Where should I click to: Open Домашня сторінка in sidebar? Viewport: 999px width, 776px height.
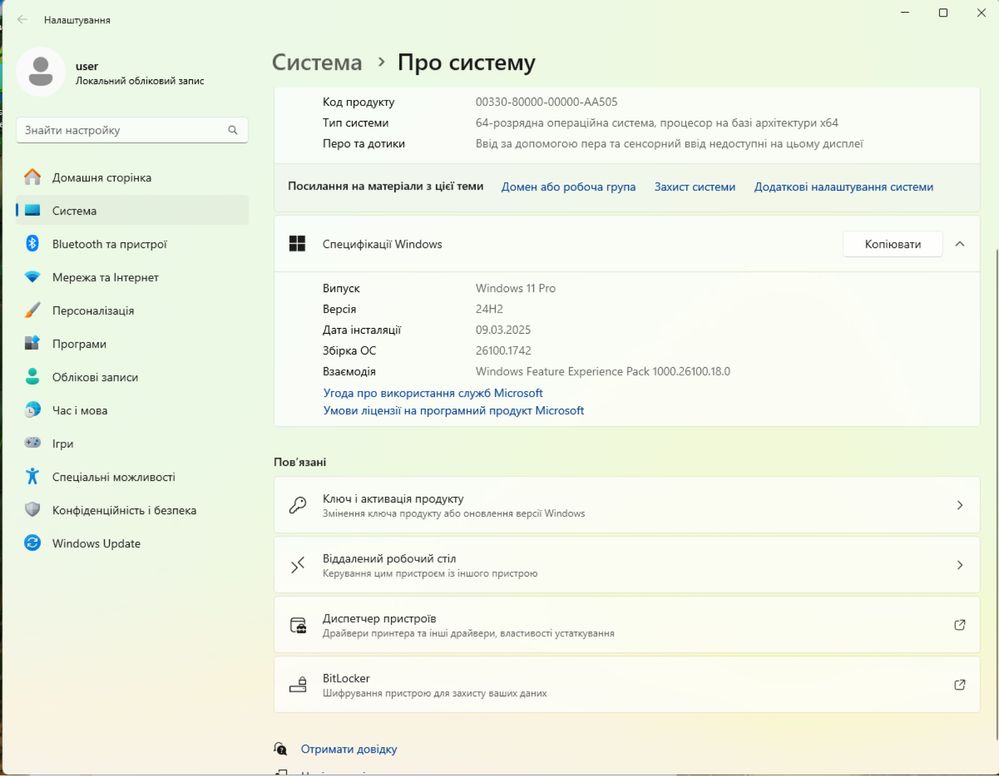132,177
